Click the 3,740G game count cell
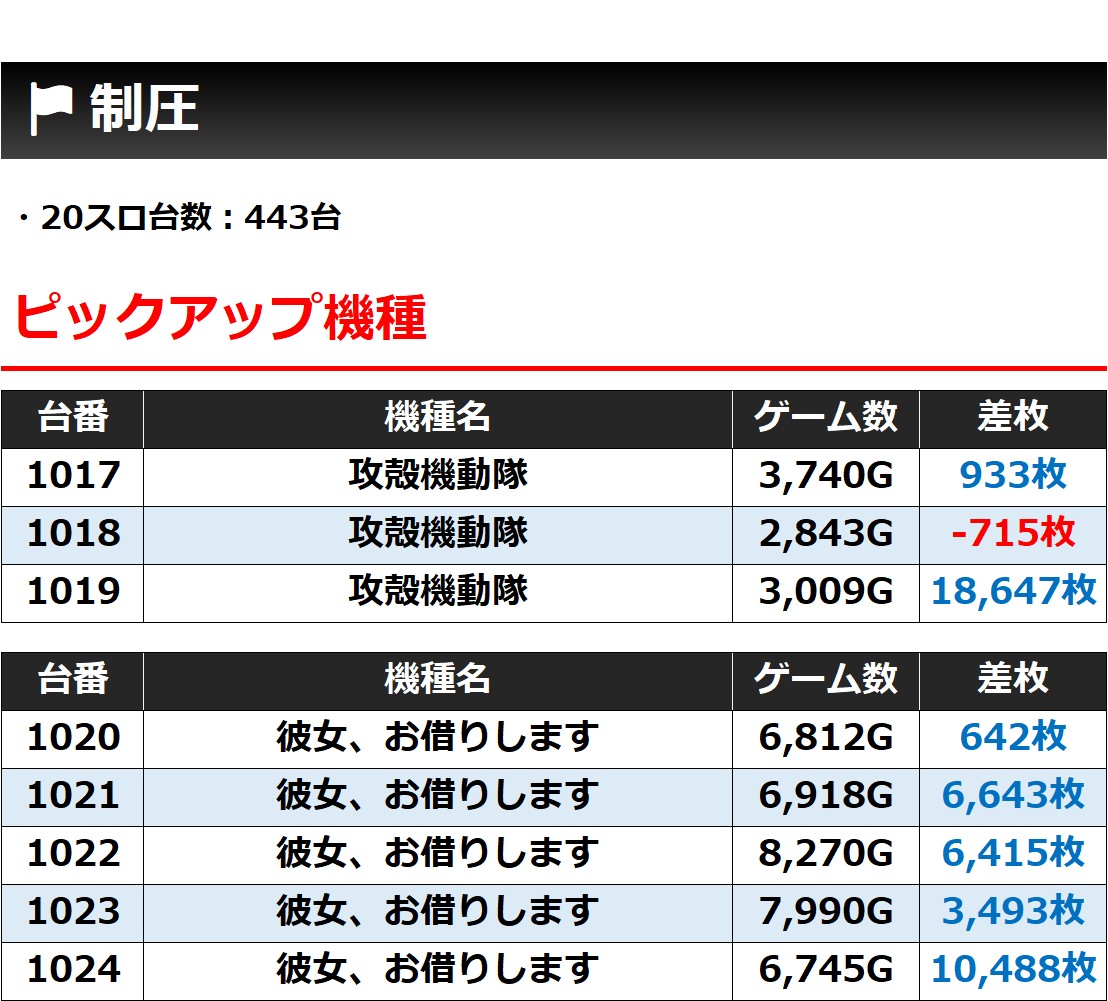Screen dimensions: 1108x1001 point(825,475)
